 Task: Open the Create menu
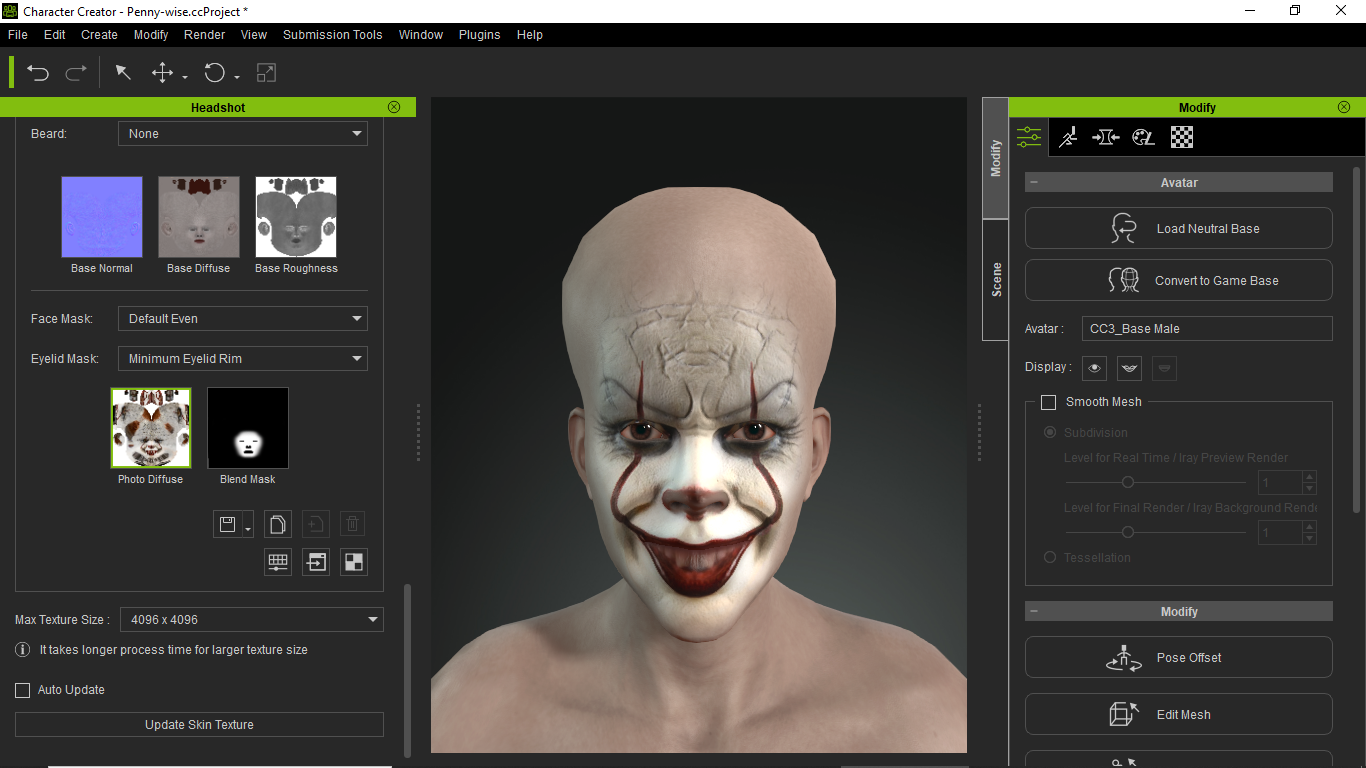pos(99,34)
